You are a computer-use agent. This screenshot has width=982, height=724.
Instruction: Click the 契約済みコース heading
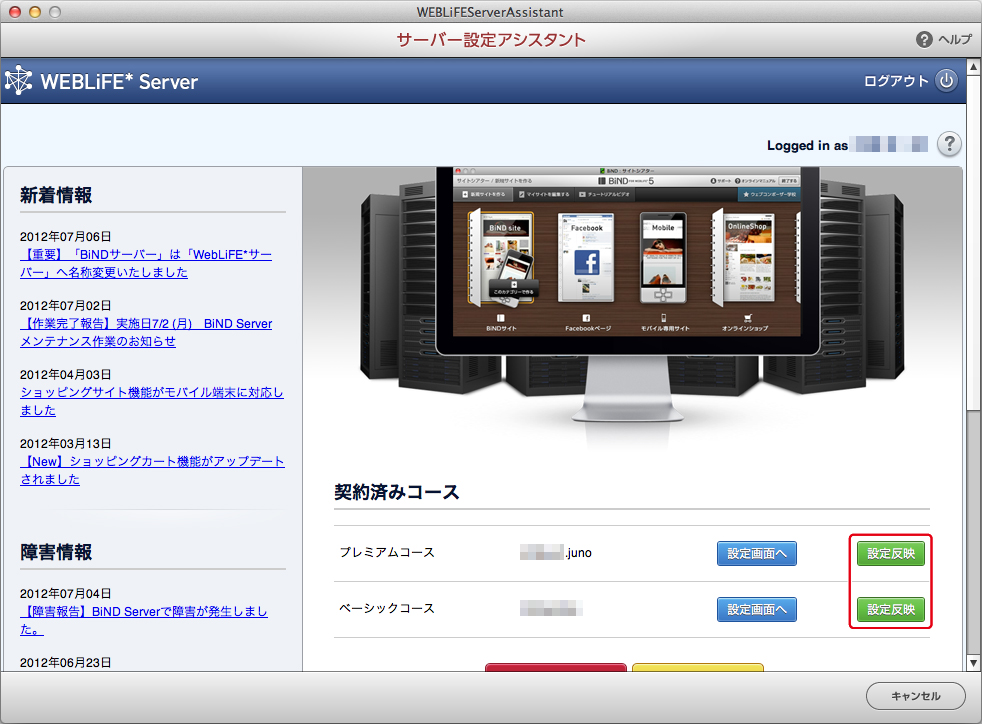coord(396,492)
